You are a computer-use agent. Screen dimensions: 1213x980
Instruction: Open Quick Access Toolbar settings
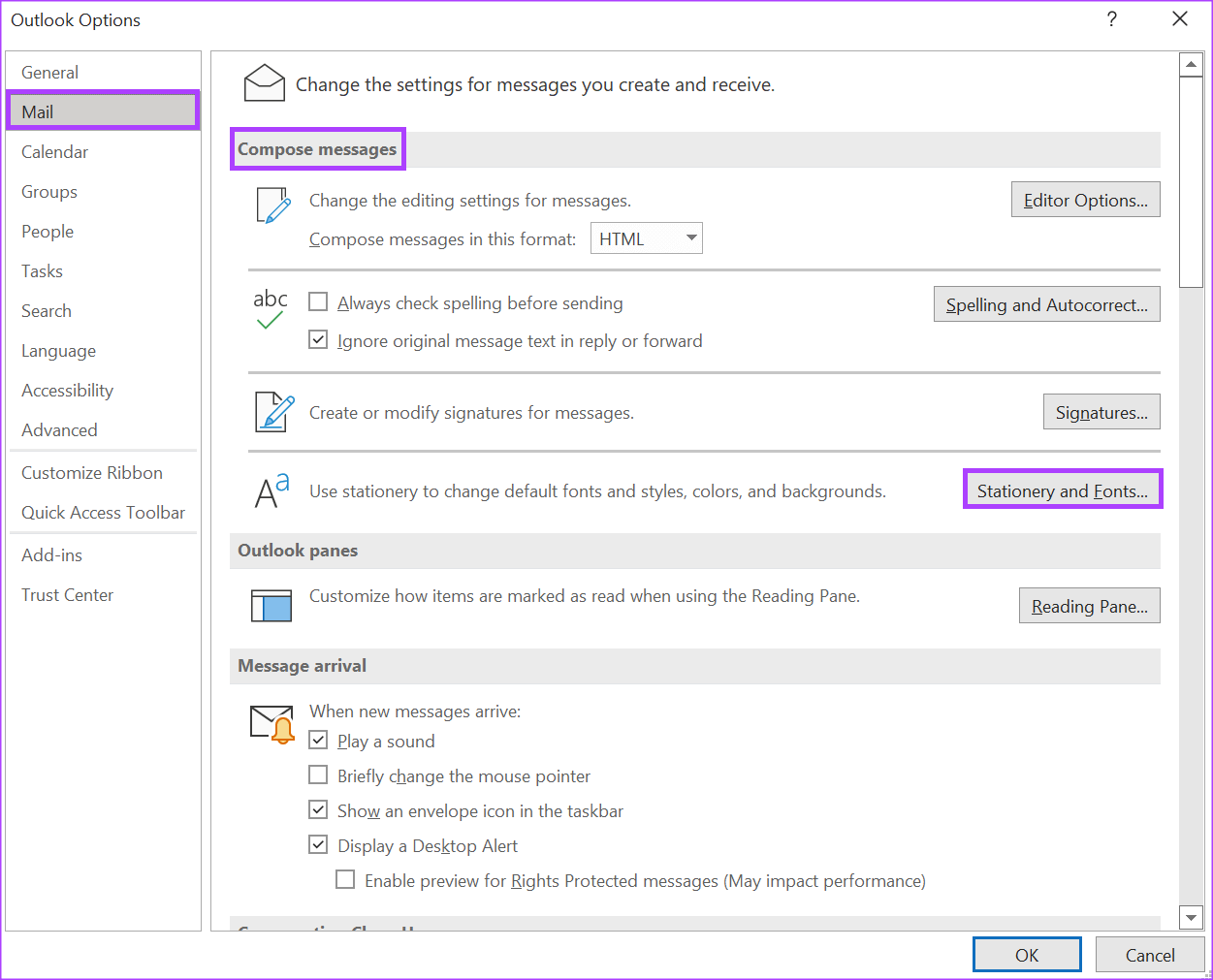[103, 513]
